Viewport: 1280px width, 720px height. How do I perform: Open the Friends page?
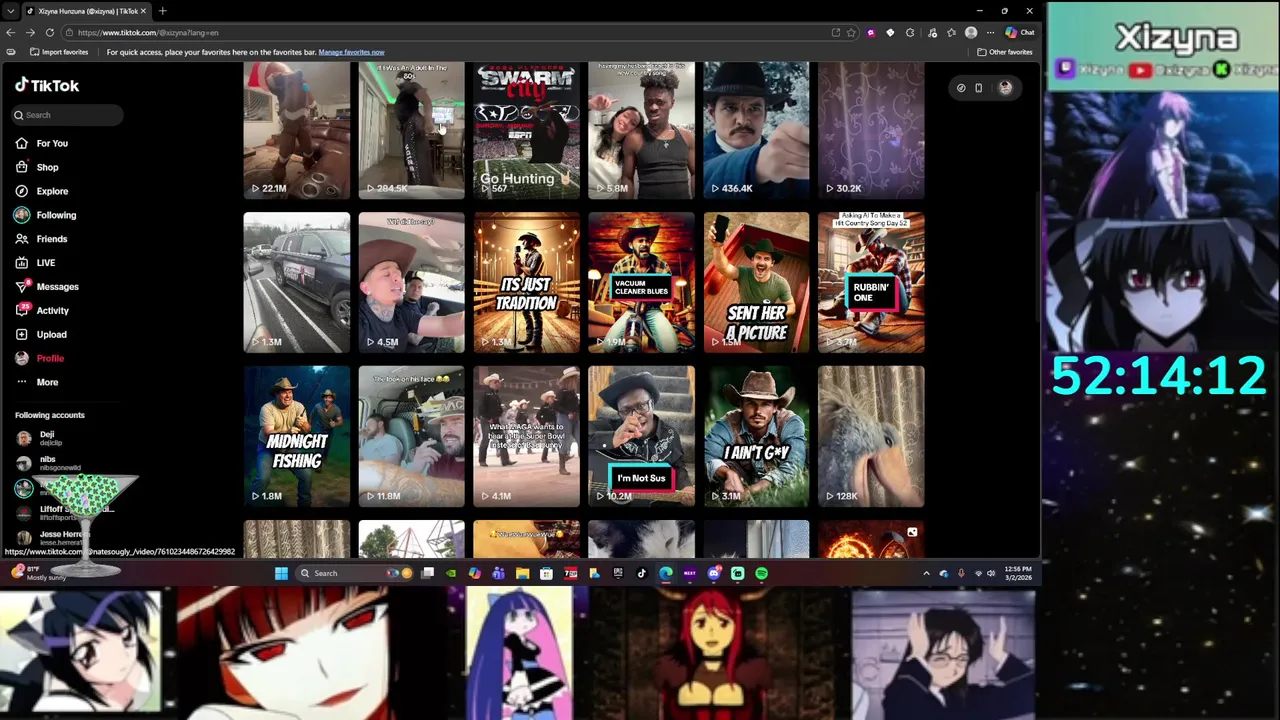tap(41, 239)
